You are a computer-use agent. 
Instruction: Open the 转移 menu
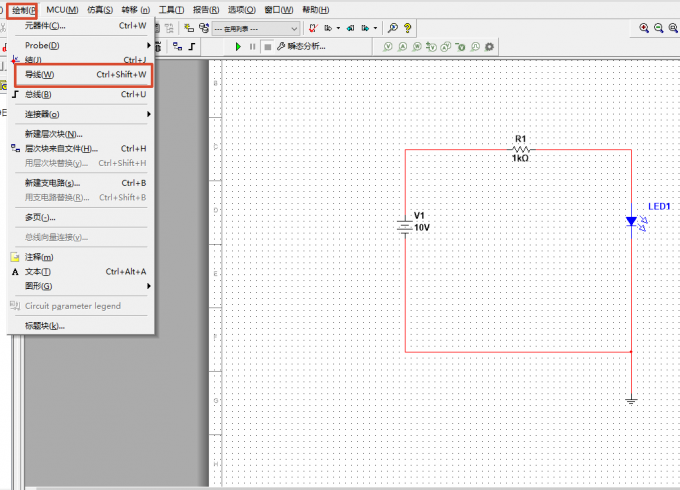point(136,10)
